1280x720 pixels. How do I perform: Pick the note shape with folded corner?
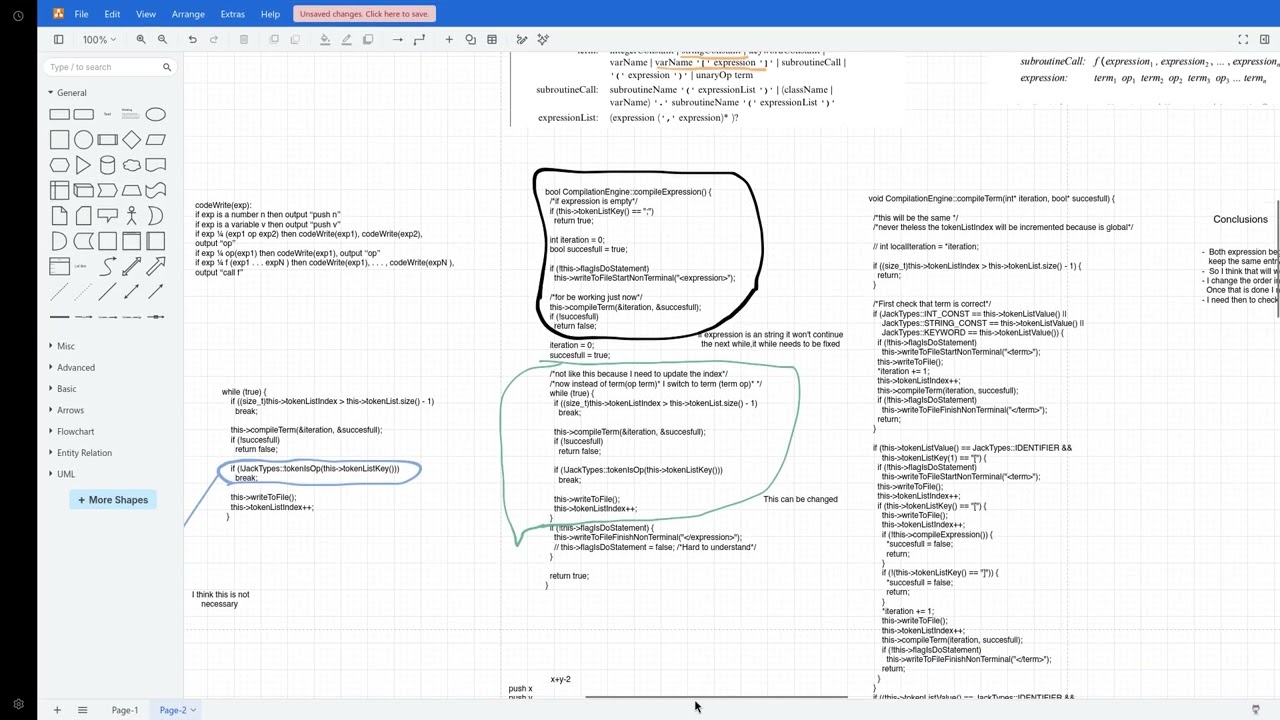pos(59,215)
